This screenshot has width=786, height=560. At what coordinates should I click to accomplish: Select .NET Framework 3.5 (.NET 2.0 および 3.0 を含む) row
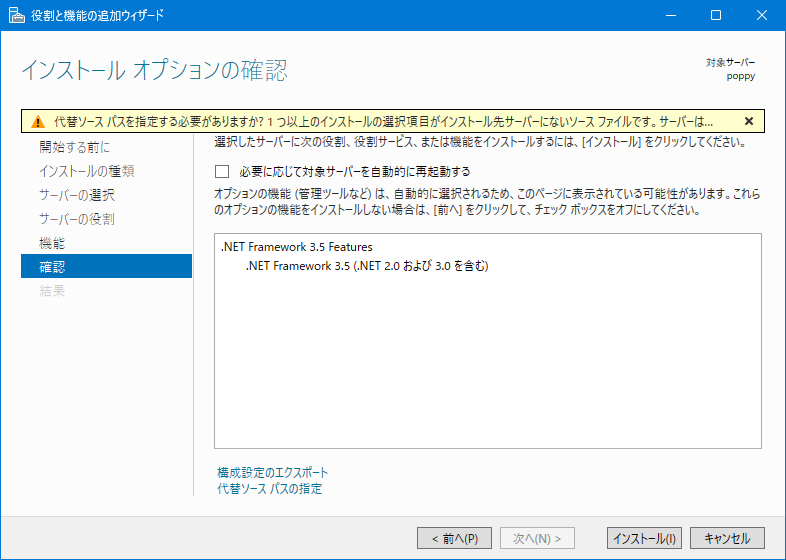pyautogui.click(x=367, y=266)
